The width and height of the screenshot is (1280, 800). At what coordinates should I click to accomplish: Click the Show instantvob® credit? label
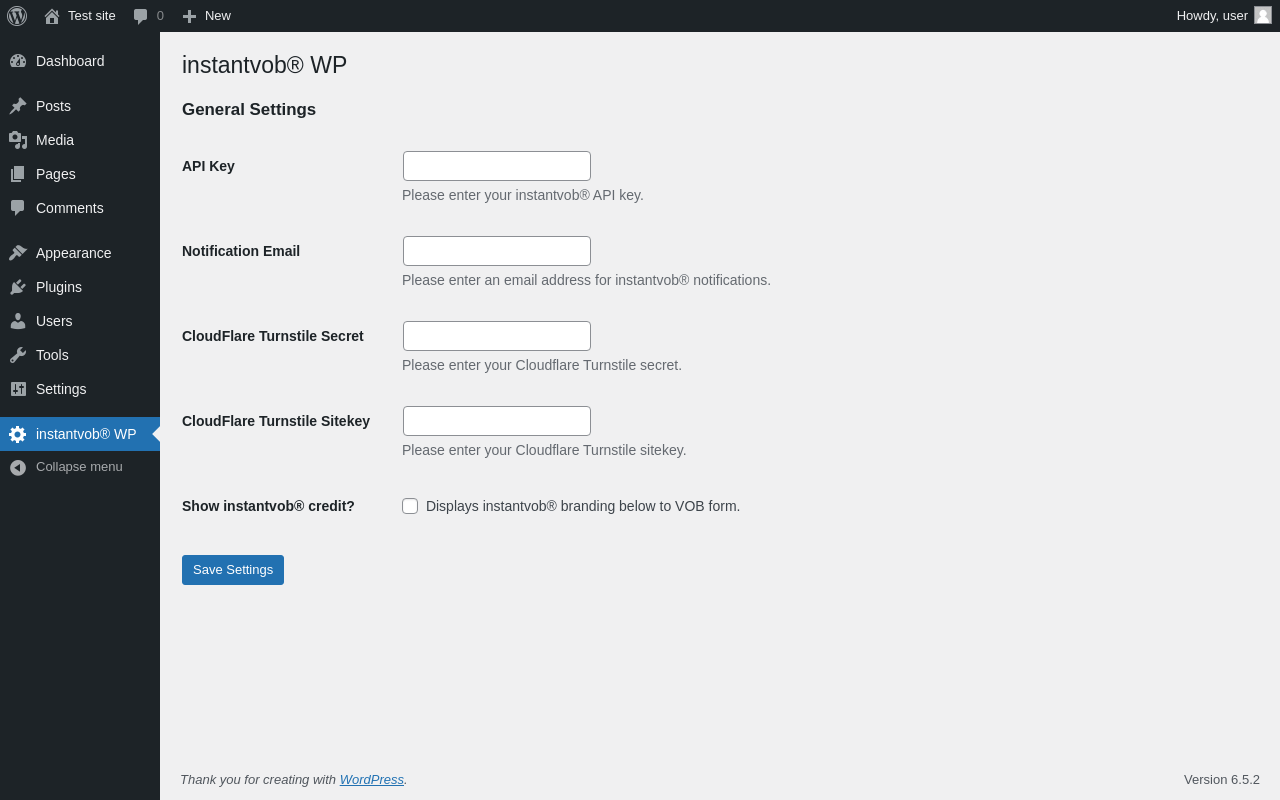268,506
